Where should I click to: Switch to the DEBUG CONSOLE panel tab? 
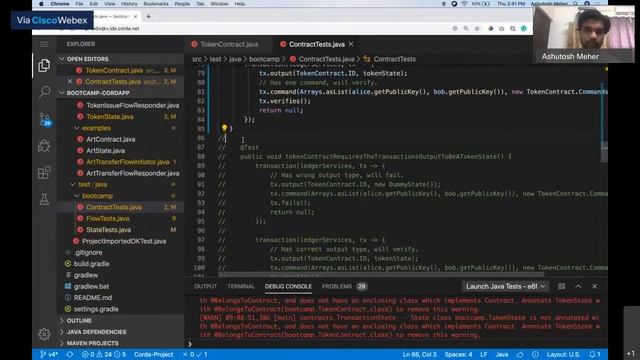click(x=288, y=287)
